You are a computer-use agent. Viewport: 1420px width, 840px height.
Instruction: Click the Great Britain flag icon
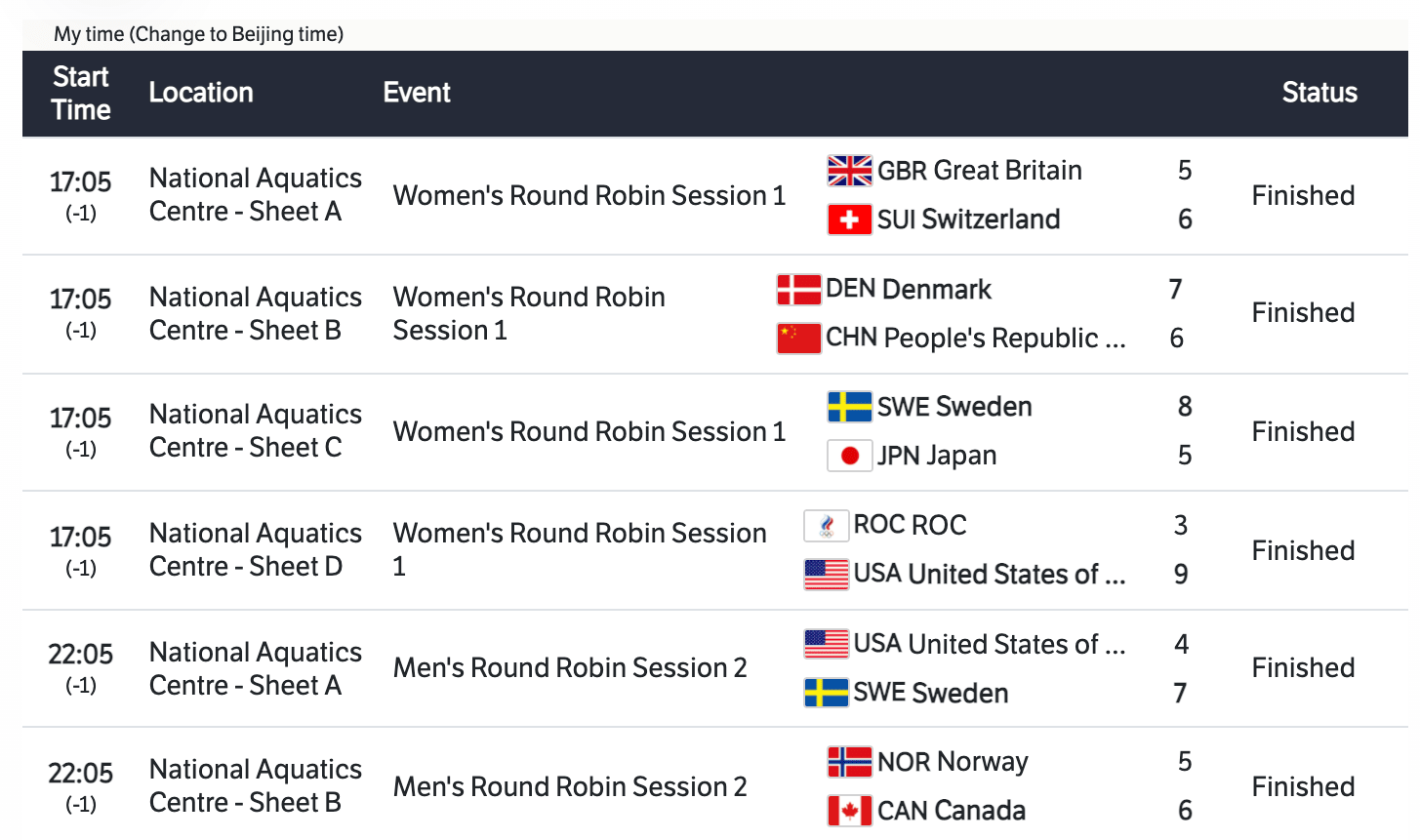coord(849,171)
